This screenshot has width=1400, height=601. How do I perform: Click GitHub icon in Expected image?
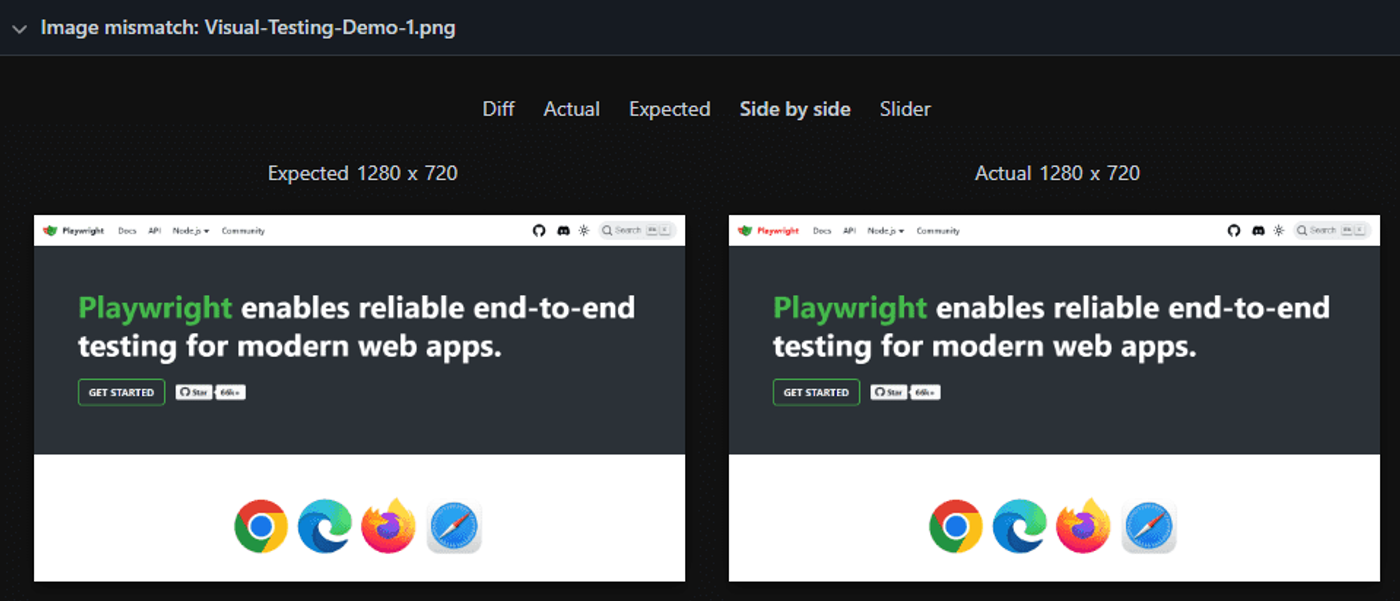(x=539, y=230)
